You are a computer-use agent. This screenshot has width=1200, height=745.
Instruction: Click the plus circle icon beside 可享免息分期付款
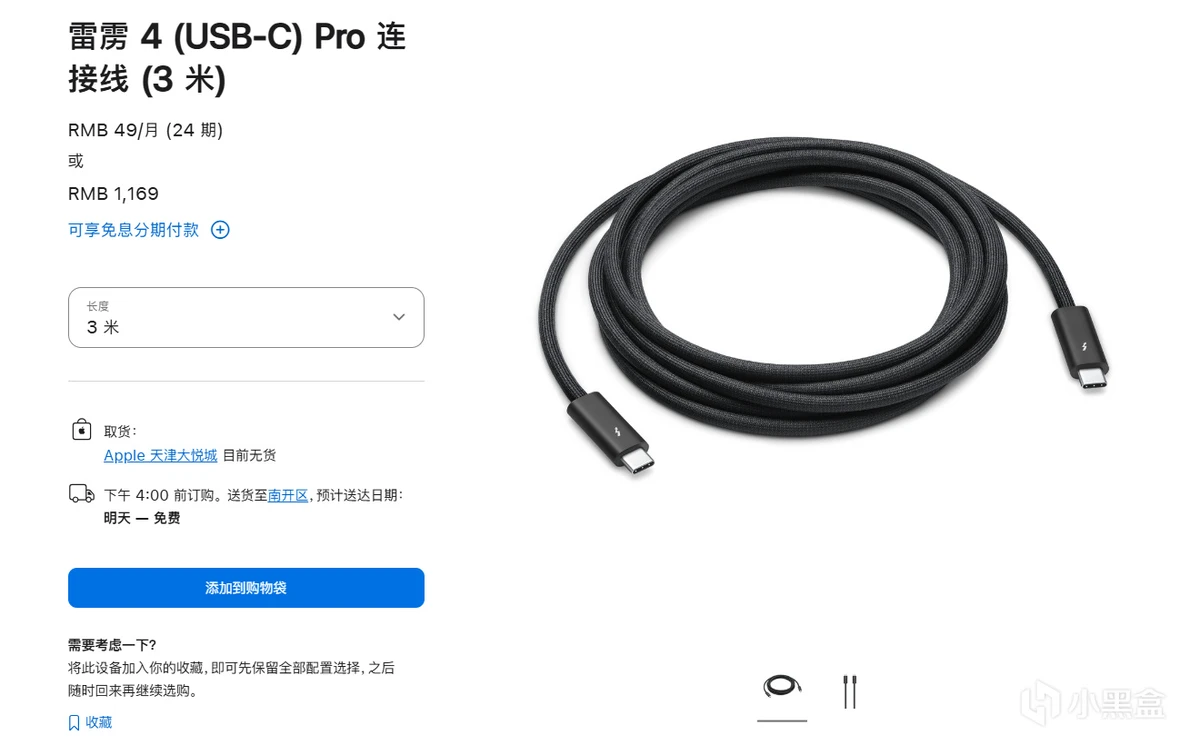pos(220,230)
